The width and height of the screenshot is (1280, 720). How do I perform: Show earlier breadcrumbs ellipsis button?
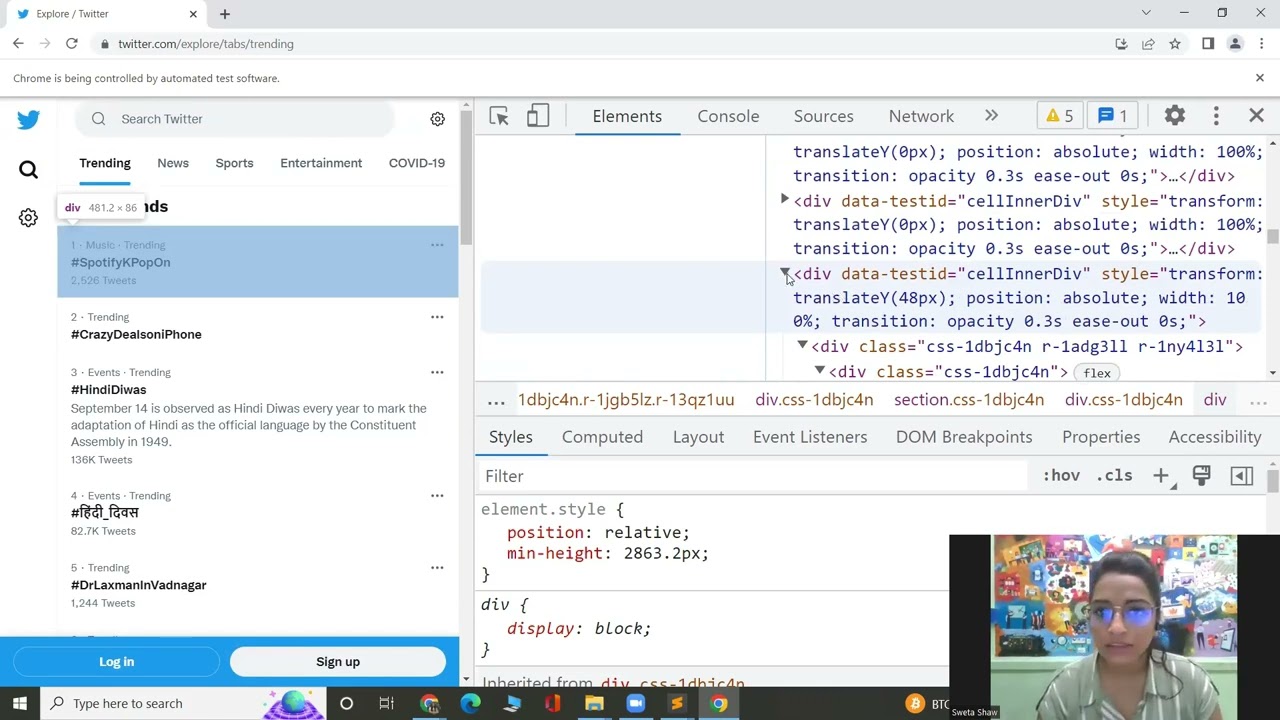(x=496, y=400)
